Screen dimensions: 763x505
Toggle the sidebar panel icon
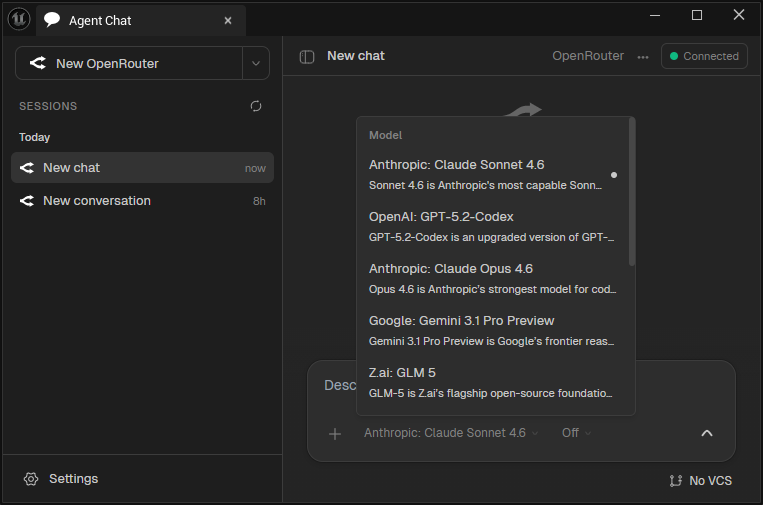pyautogui.click(x=307, y=57)
